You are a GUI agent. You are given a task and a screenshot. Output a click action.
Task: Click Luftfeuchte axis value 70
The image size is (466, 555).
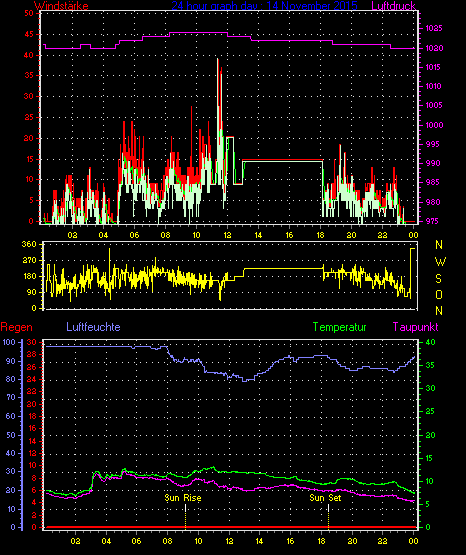click(11, 397)
